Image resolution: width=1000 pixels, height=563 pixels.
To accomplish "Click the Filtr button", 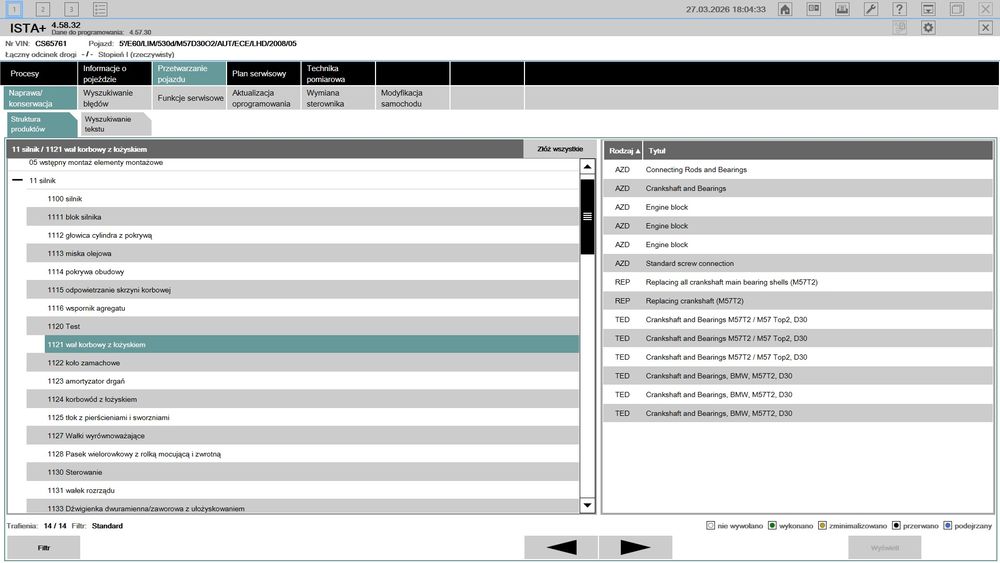I will tap(43, 547).
